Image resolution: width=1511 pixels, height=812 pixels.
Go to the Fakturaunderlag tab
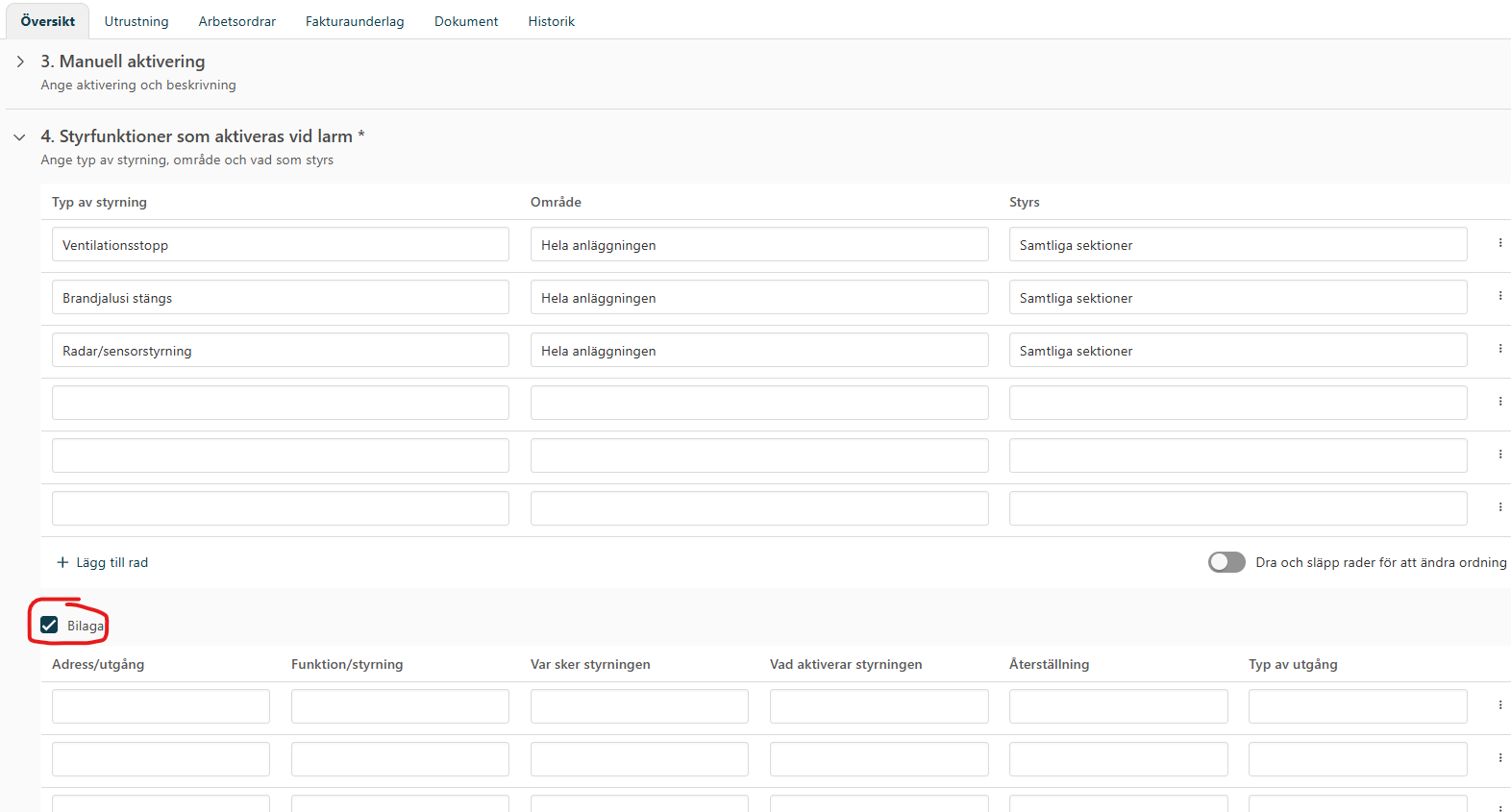point(355,21)
